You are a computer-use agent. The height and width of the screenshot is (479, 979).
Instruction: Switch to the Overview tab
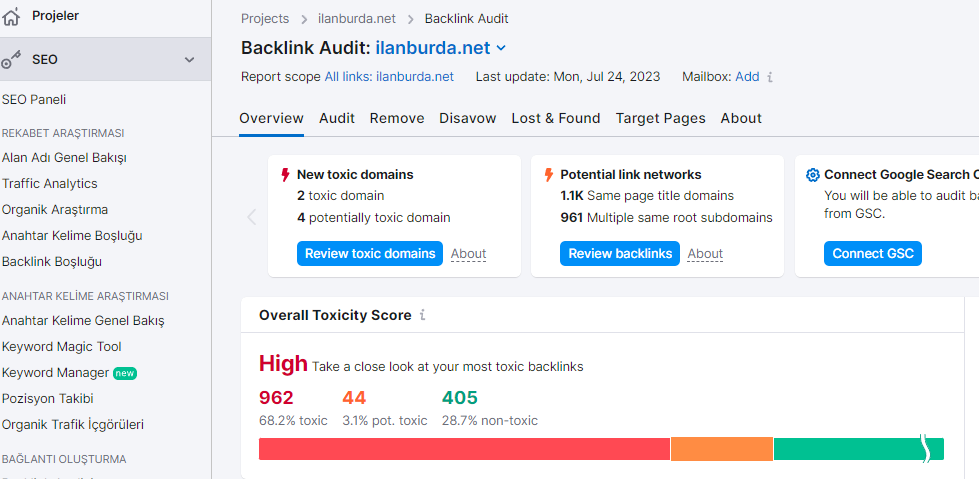(x=272, y=118)
